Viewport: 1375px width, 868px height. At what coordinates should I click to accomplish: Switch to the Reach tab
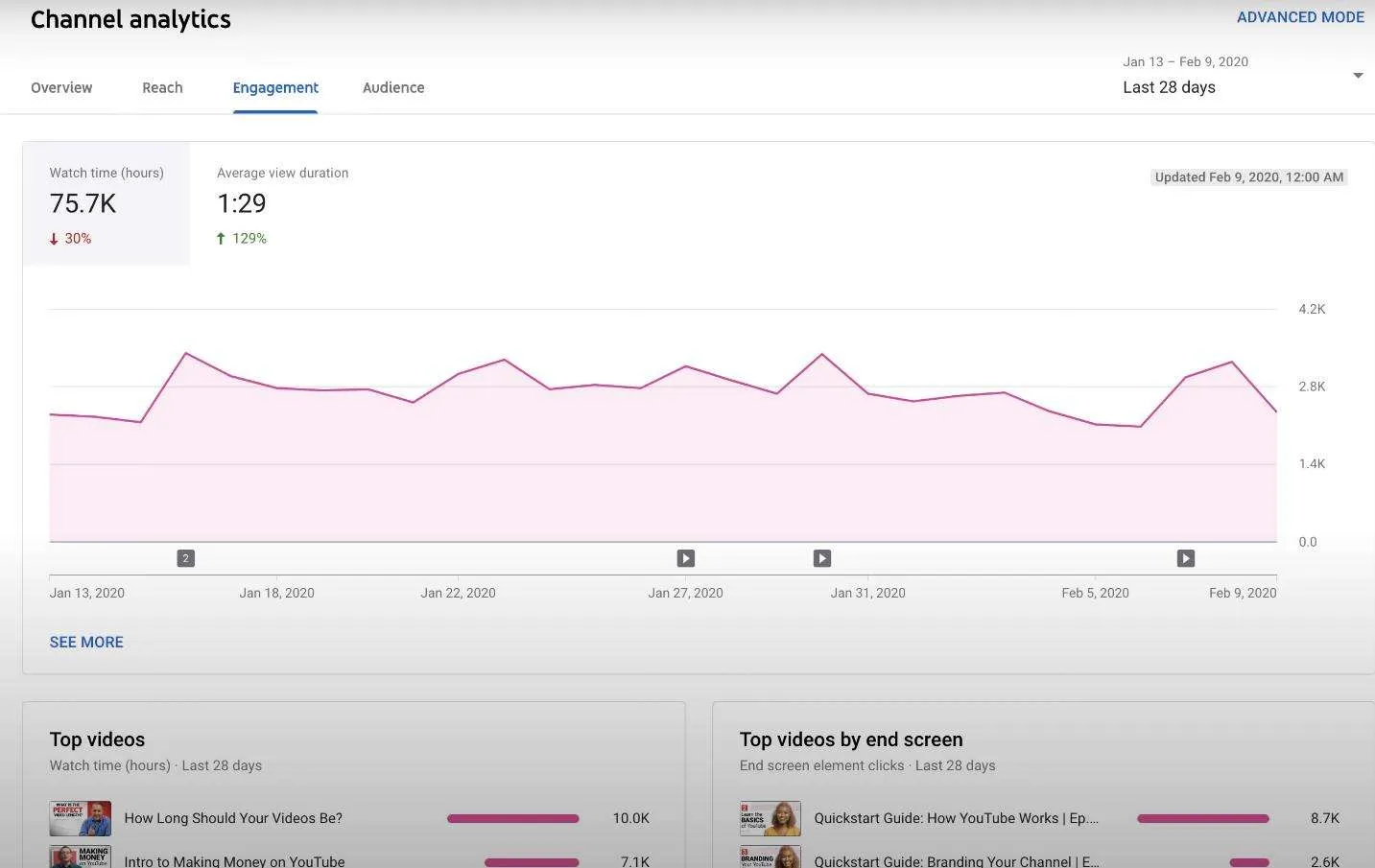(162, 87)
